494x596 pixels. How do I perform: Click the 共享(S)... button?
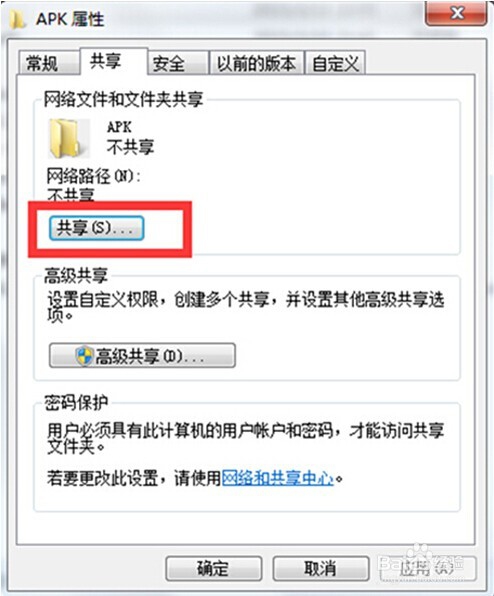click(x=97, y=228)
